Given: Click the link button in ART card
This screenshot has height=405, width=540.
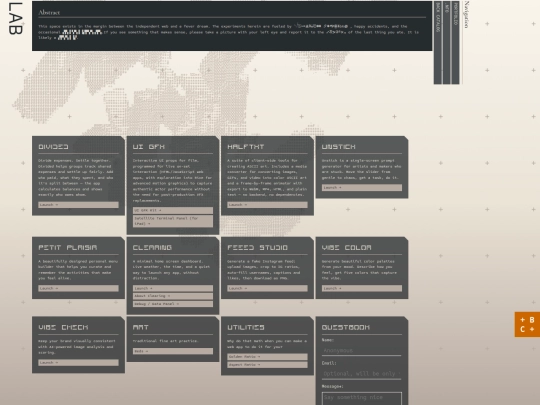Looking at the screenshot, I should point(173,351).
